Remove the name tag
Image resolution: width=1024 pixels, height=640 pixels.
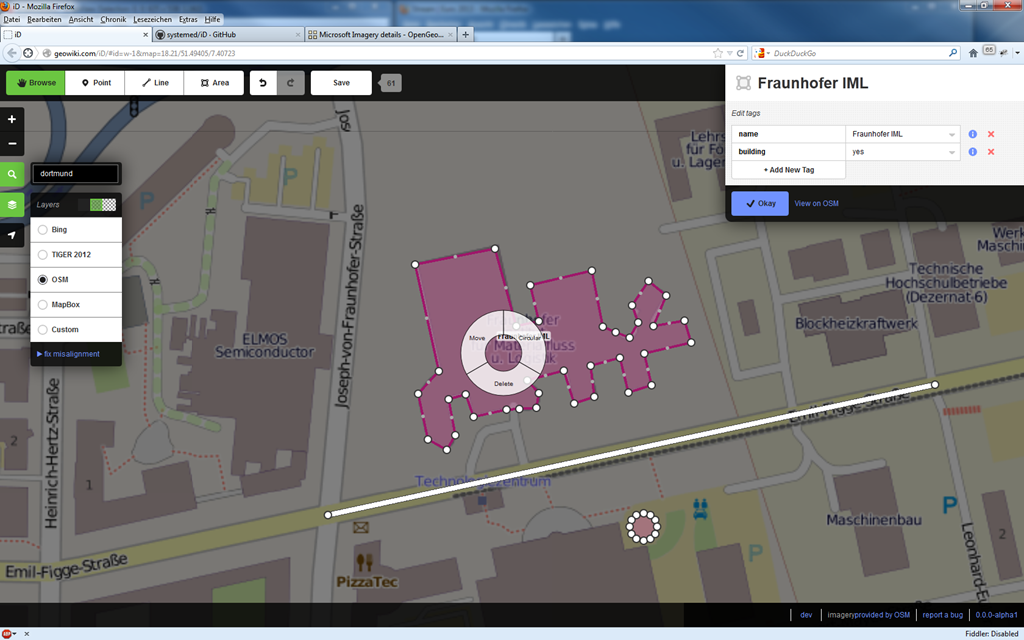pos(991,134)
